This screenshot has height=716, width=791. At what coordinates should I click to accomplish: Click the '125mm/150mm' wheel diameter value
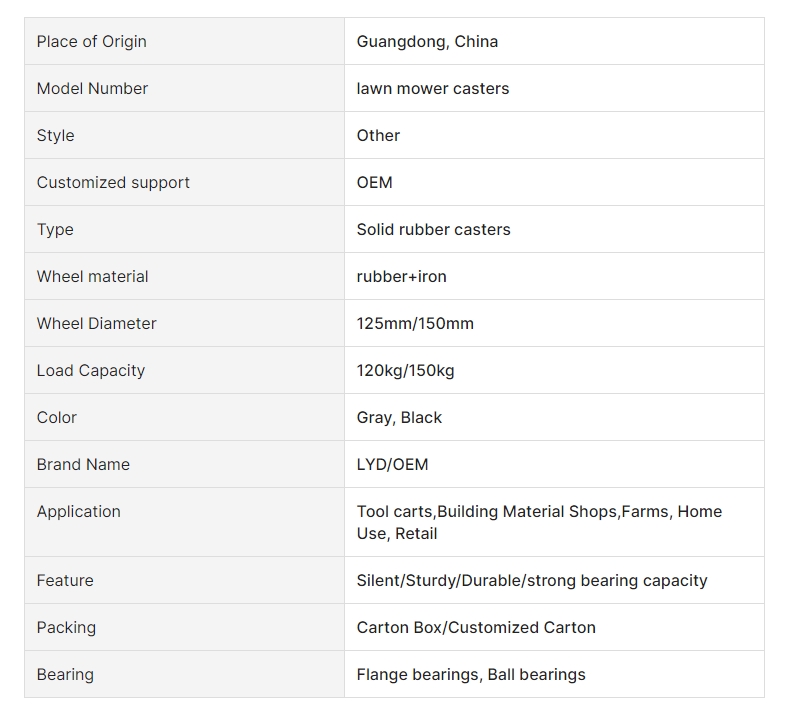point(415,323)
